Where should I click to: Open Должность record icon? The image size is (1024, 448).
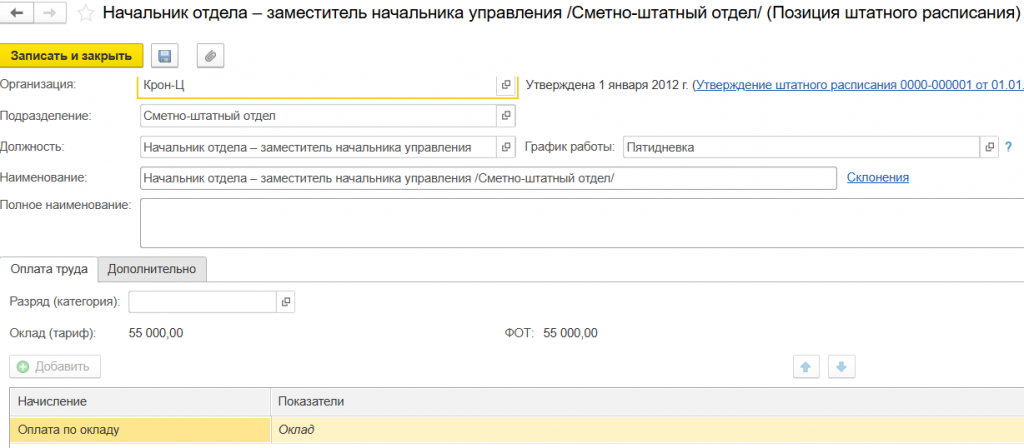tap(505, 147)
